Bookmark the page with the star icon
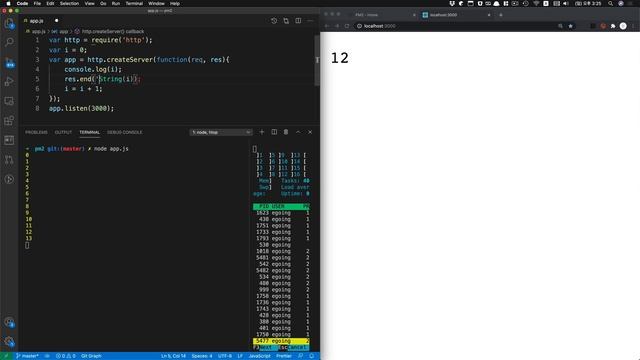Viewport: 640px width, 360px height. pos(571,26)
